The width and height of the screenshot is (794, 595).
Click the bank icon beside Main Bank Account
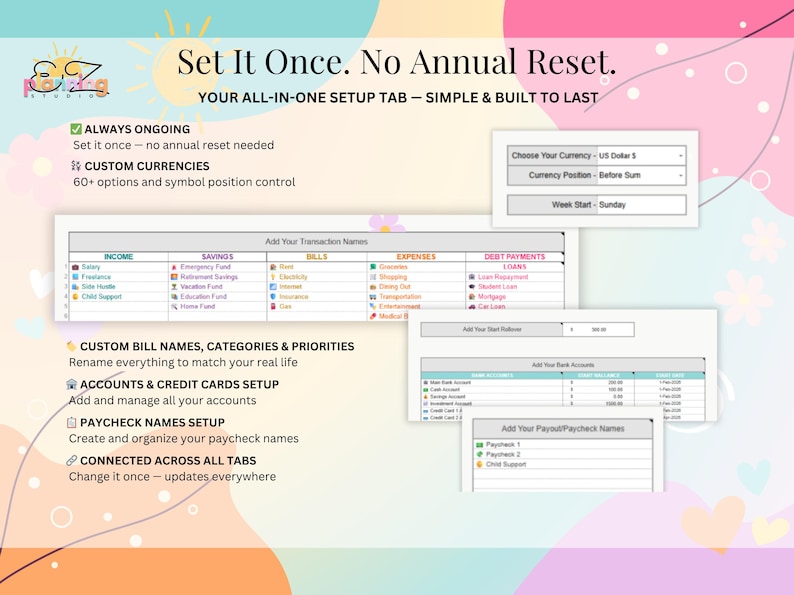point(425,383)
